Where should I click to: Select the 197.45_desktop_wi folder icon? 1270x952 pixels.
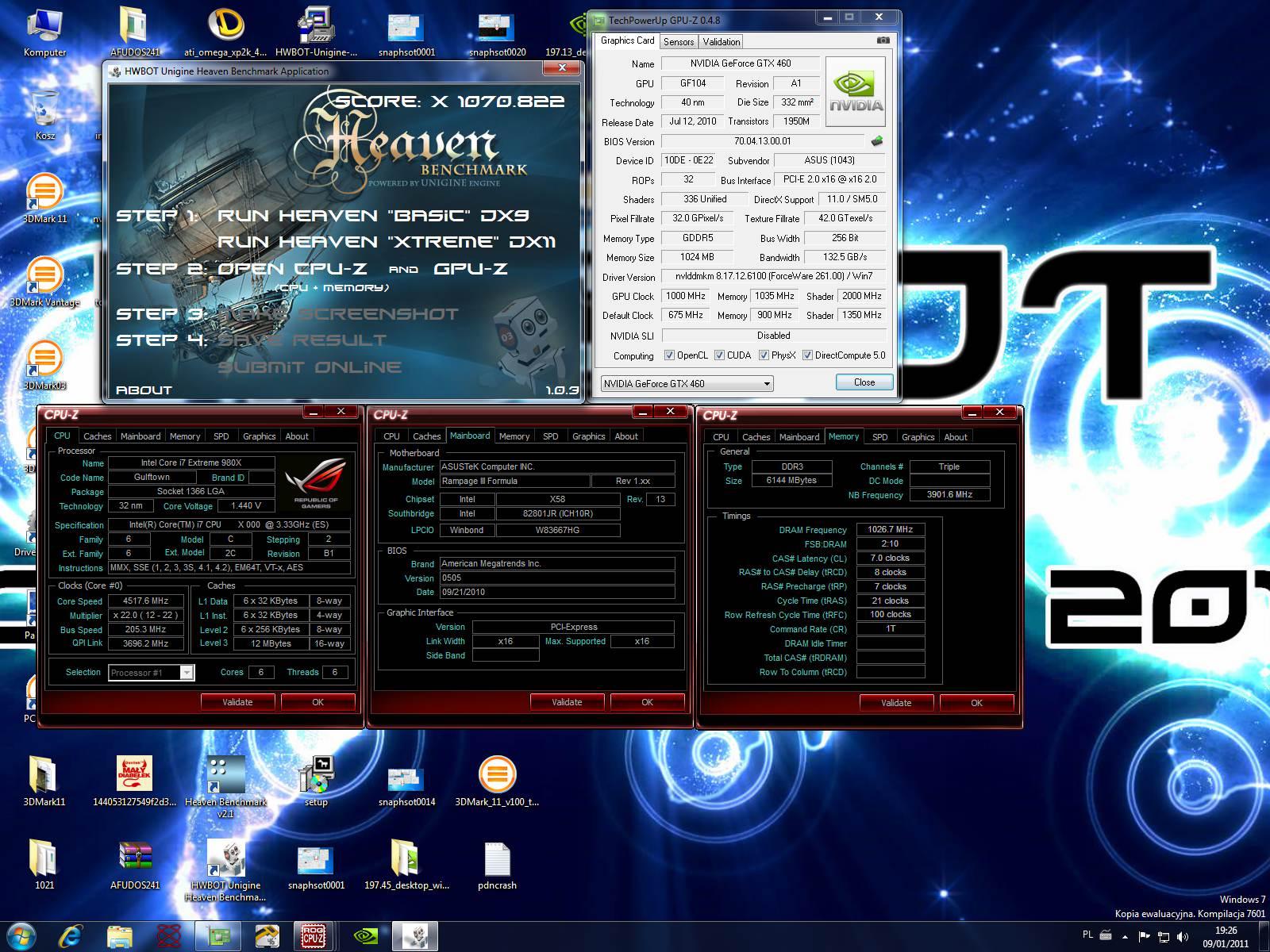pos(406,865)
